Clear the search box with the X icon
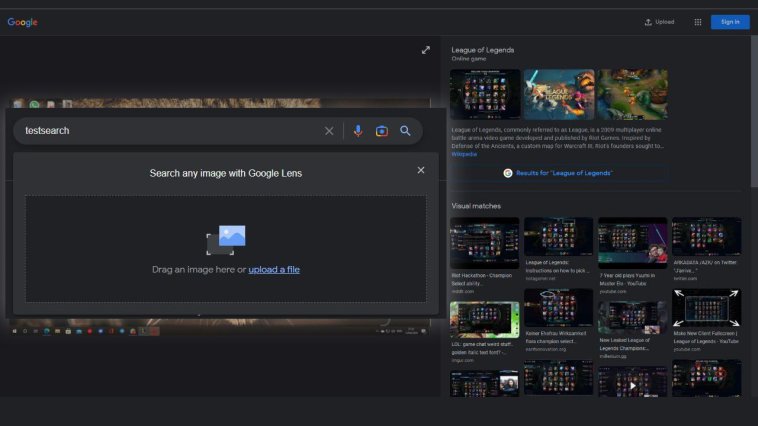758x426 pixels. coord(329,131)
